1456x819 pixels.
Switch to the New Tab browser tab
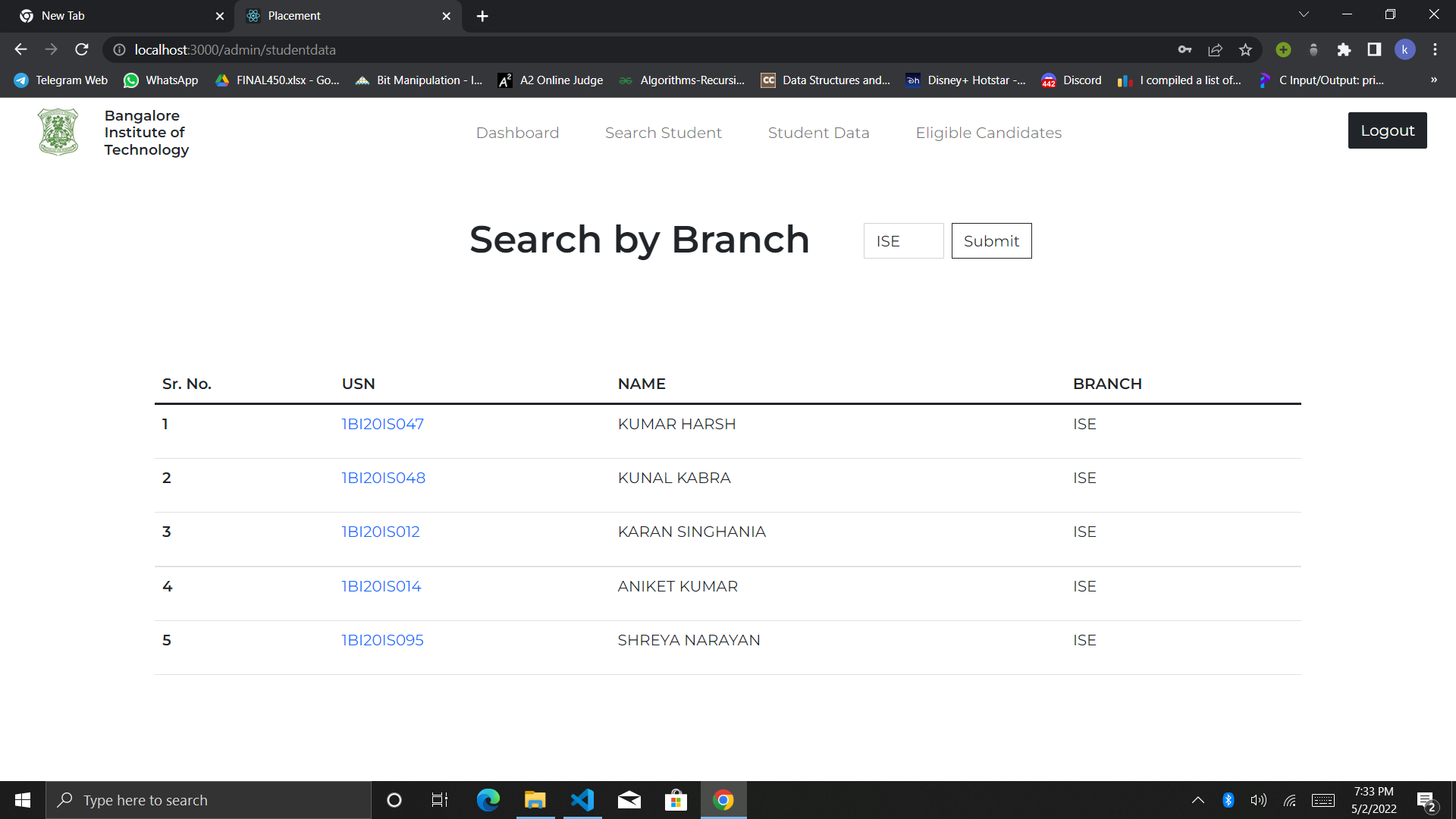click(x=114, y=15)
